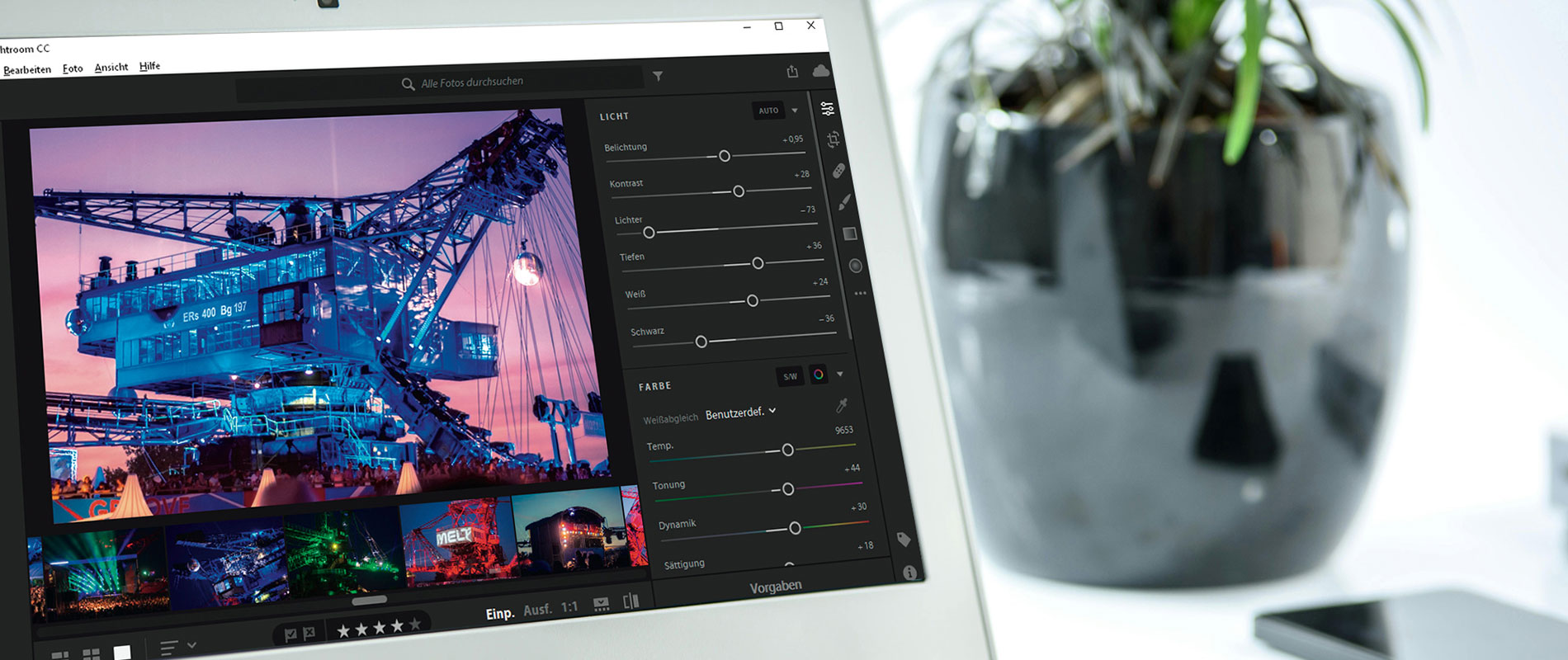Flag photo as rejected

309,634
